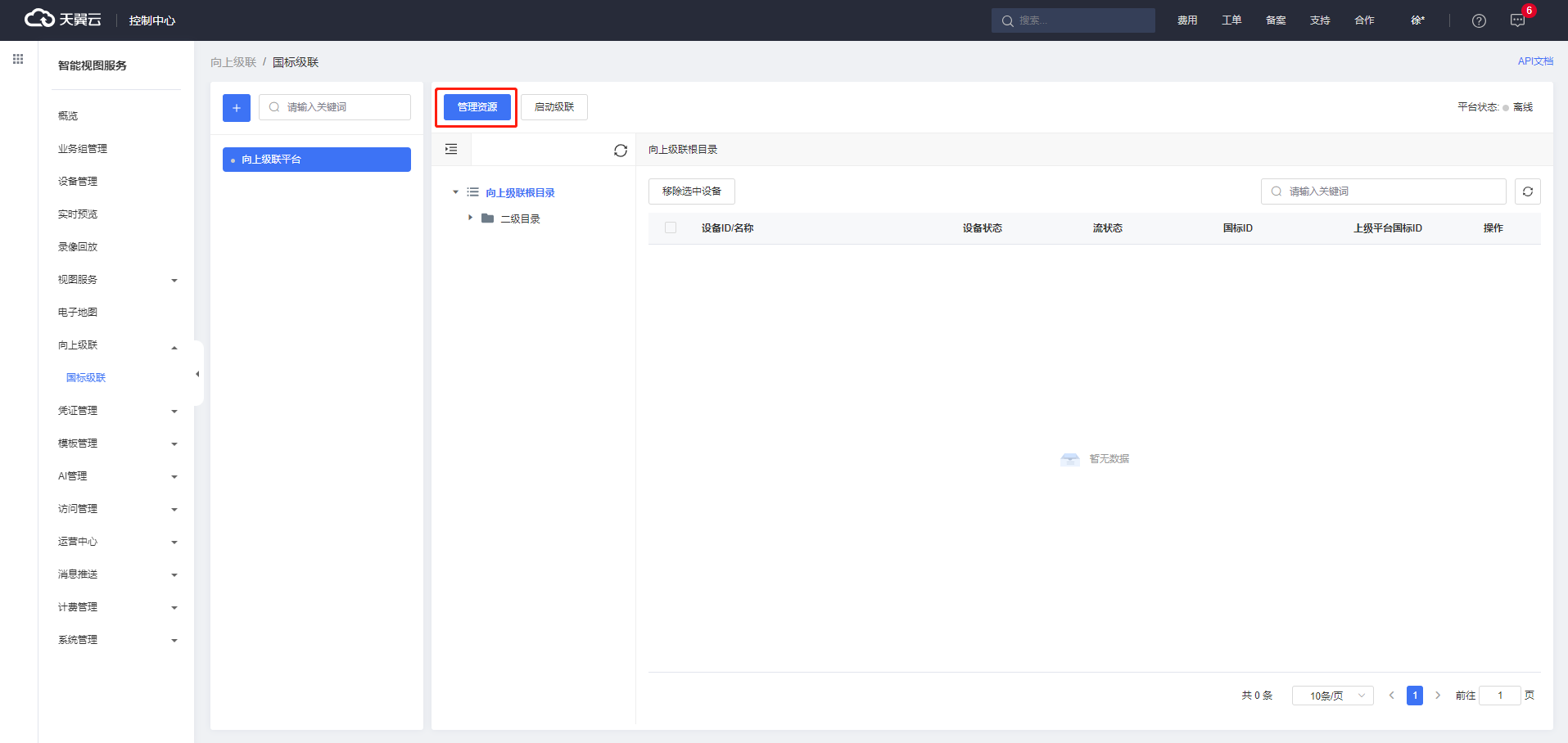The image size is (1568, 743).
Task: Click the 启动级联 button
Action: (x=554, y=107)
